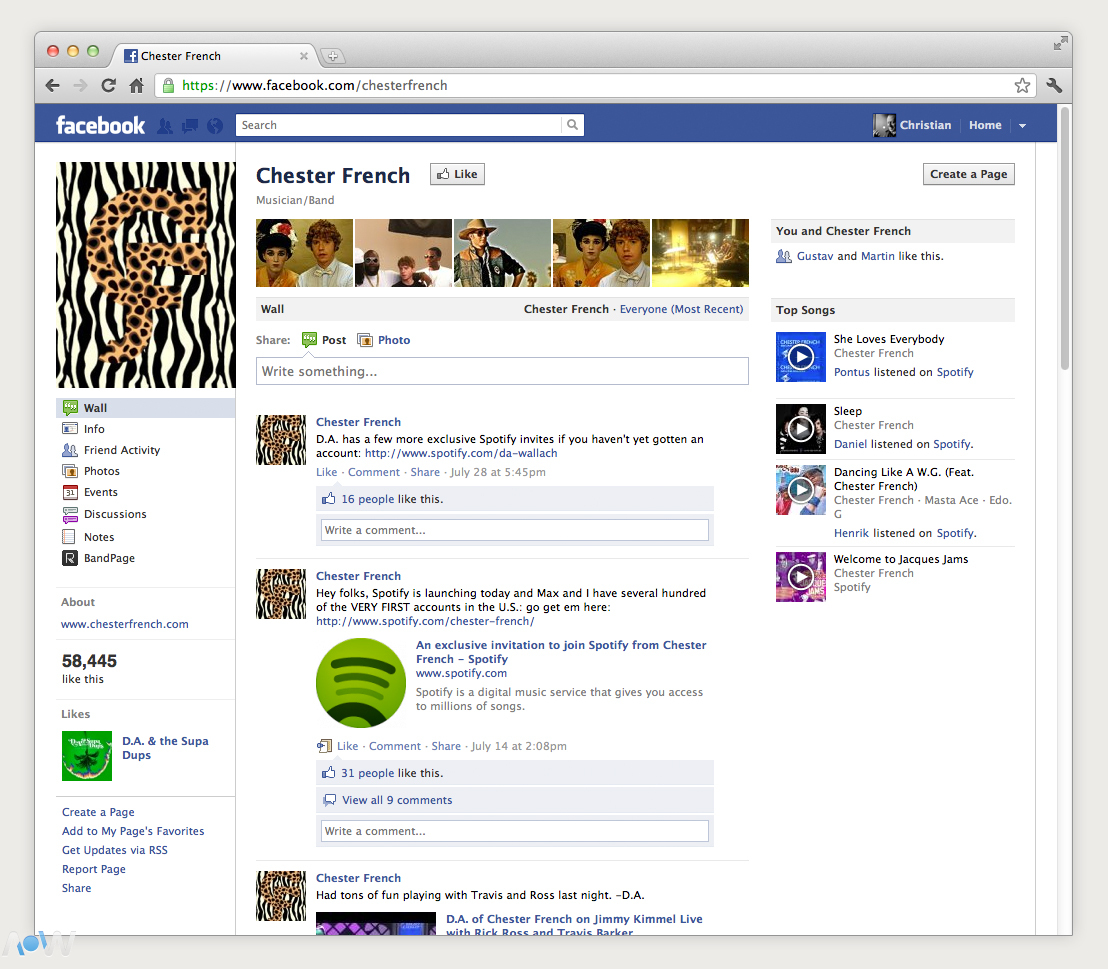Open account dropdown arrow beside Home
The height and width of the screenshot is (969, 1108).
coord(1022,126)
